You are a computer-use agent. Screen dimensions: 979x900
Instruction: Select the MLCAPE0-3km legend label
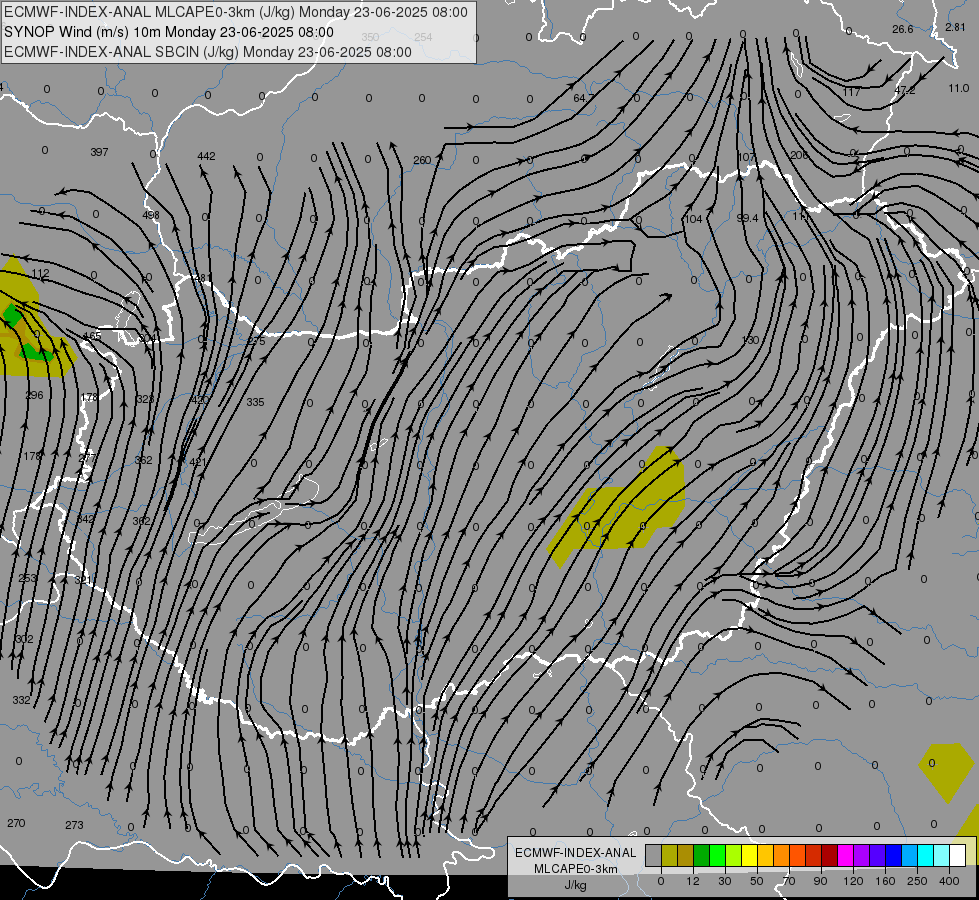[576, 869]
